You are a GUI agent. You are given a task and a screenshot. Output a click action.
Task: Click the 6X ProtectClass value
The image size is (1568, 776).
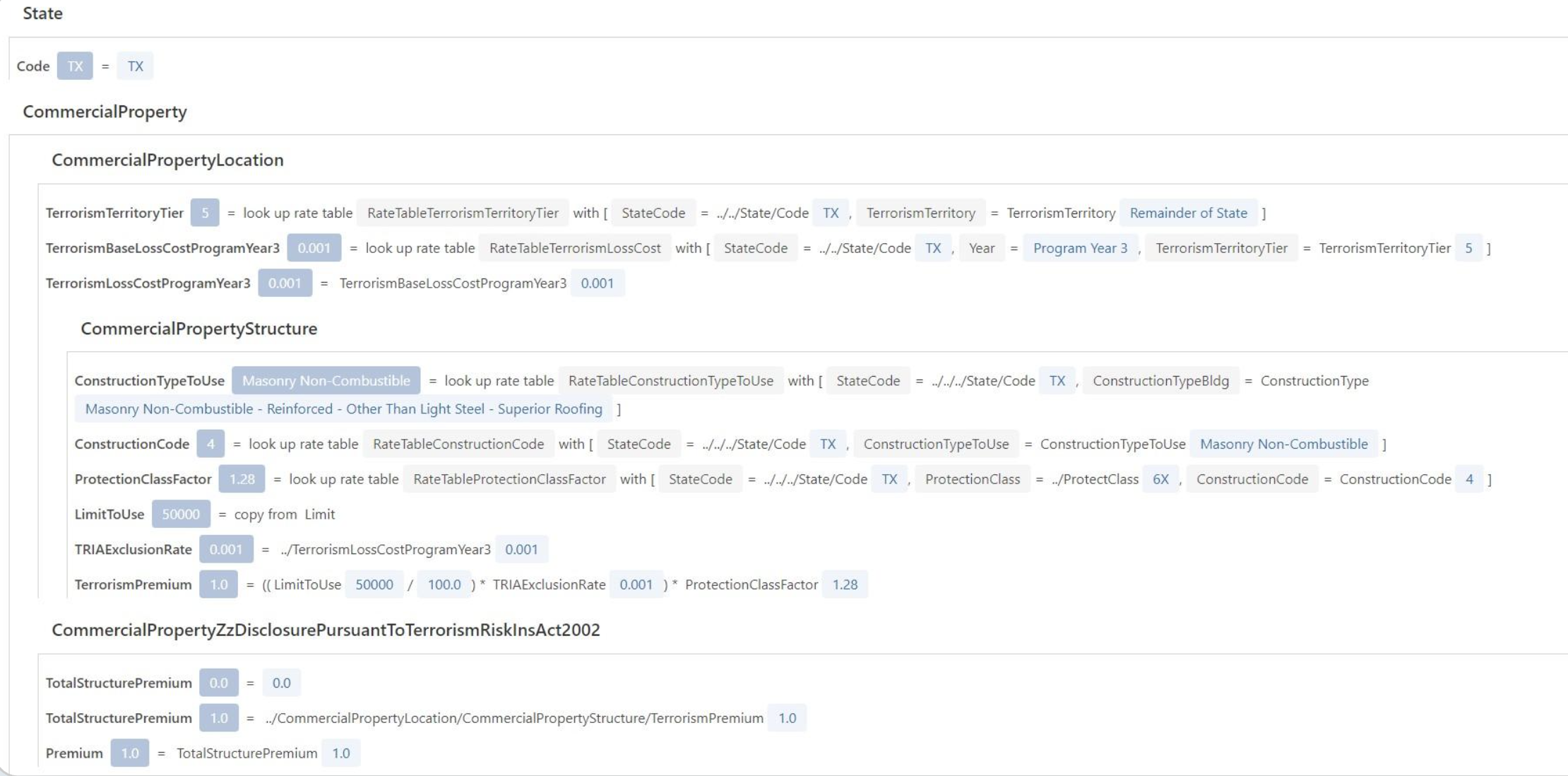pyautogui.click(x=1160, y=479)
